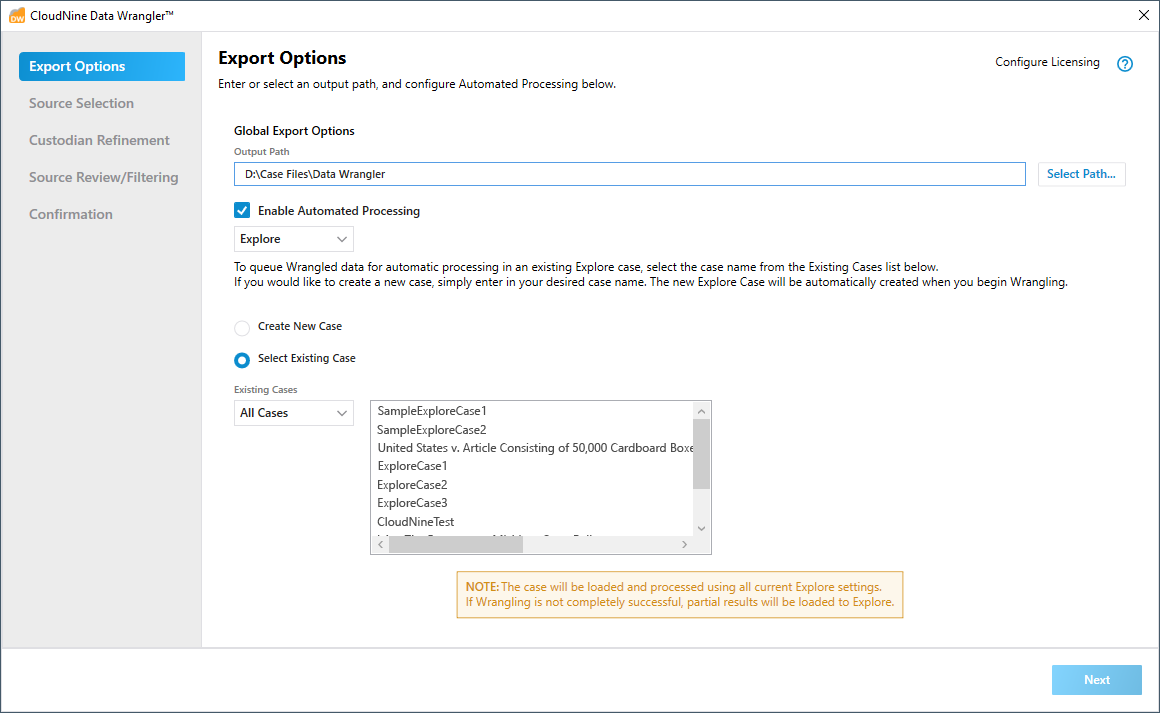Image resolution: width=1160 pixels, height=713 pixels.
Task: Choose the Select Existing Case radio button
Action: click(x=242, y=360)
